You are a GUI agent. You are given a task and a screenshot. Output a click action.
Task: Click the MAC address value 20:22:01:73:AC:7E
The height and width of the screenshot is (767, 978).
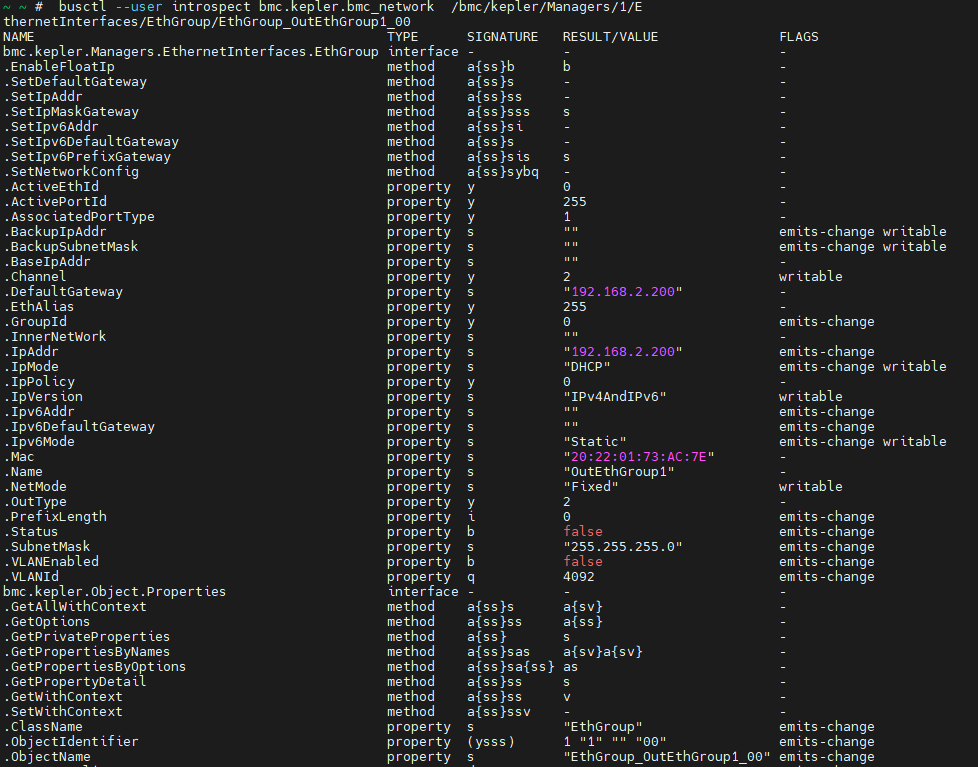click(x=638, y=457)
